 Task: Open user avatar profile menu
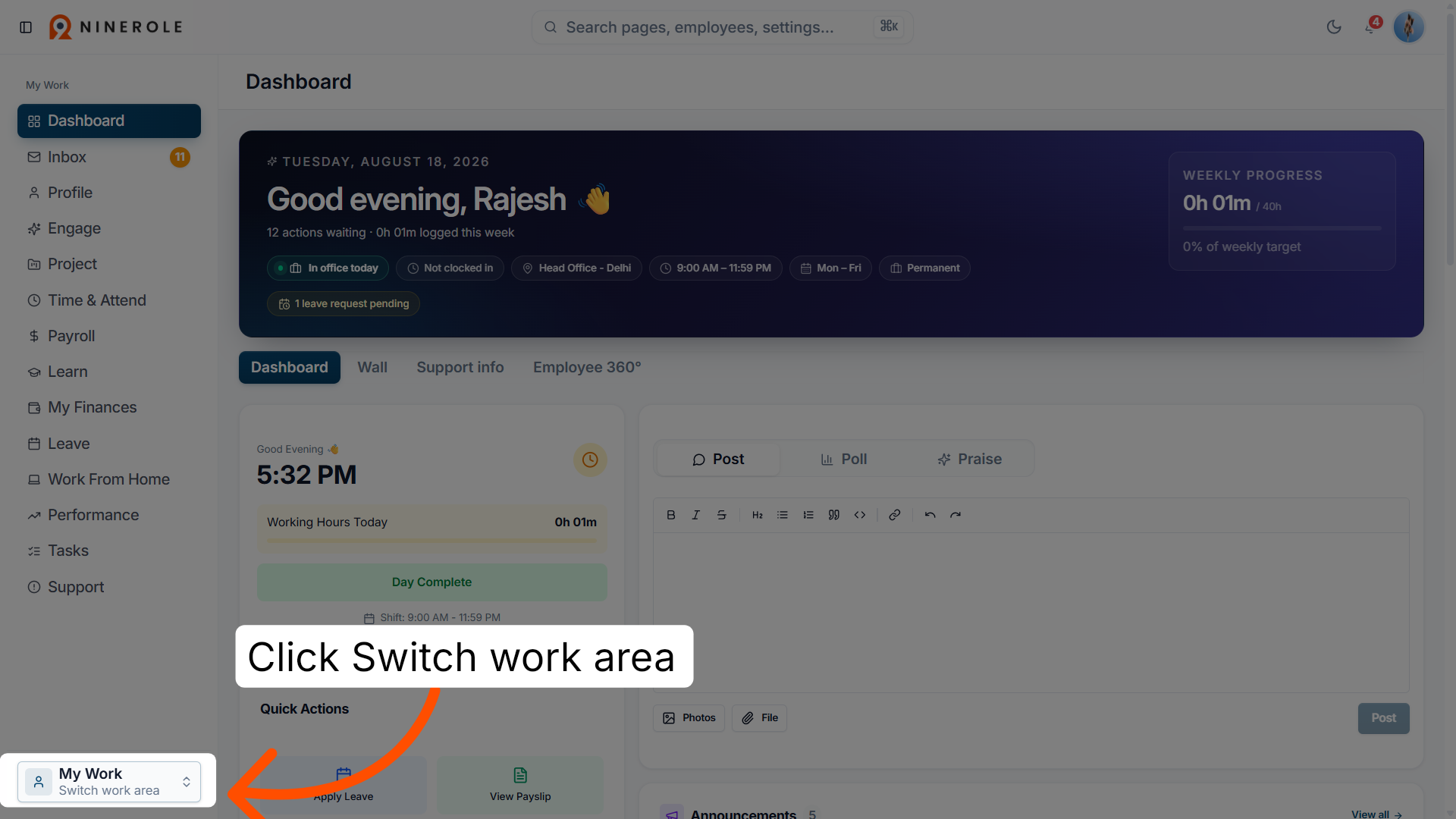tap(1409, 27)
